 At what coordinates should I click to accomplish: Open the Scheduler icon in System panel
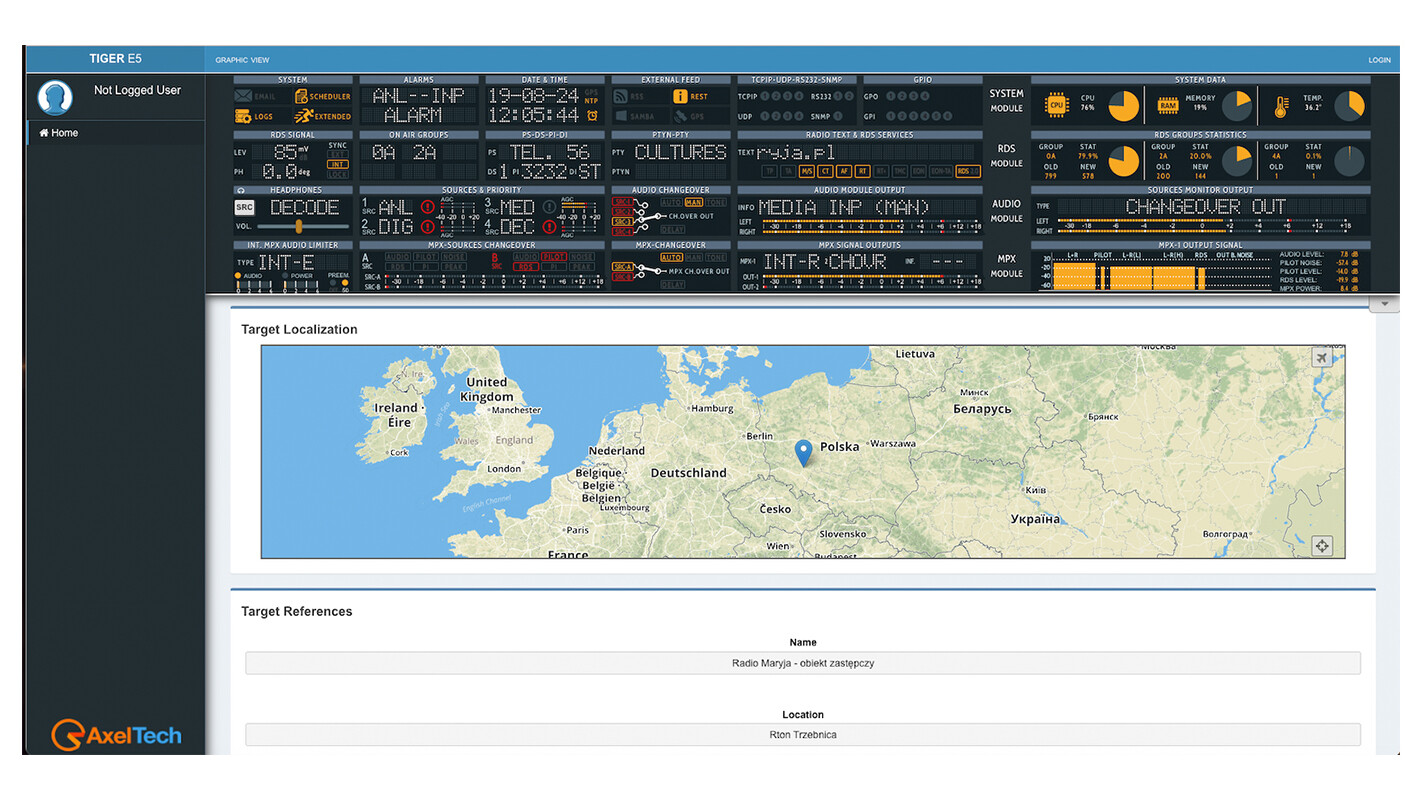[302, 97]
